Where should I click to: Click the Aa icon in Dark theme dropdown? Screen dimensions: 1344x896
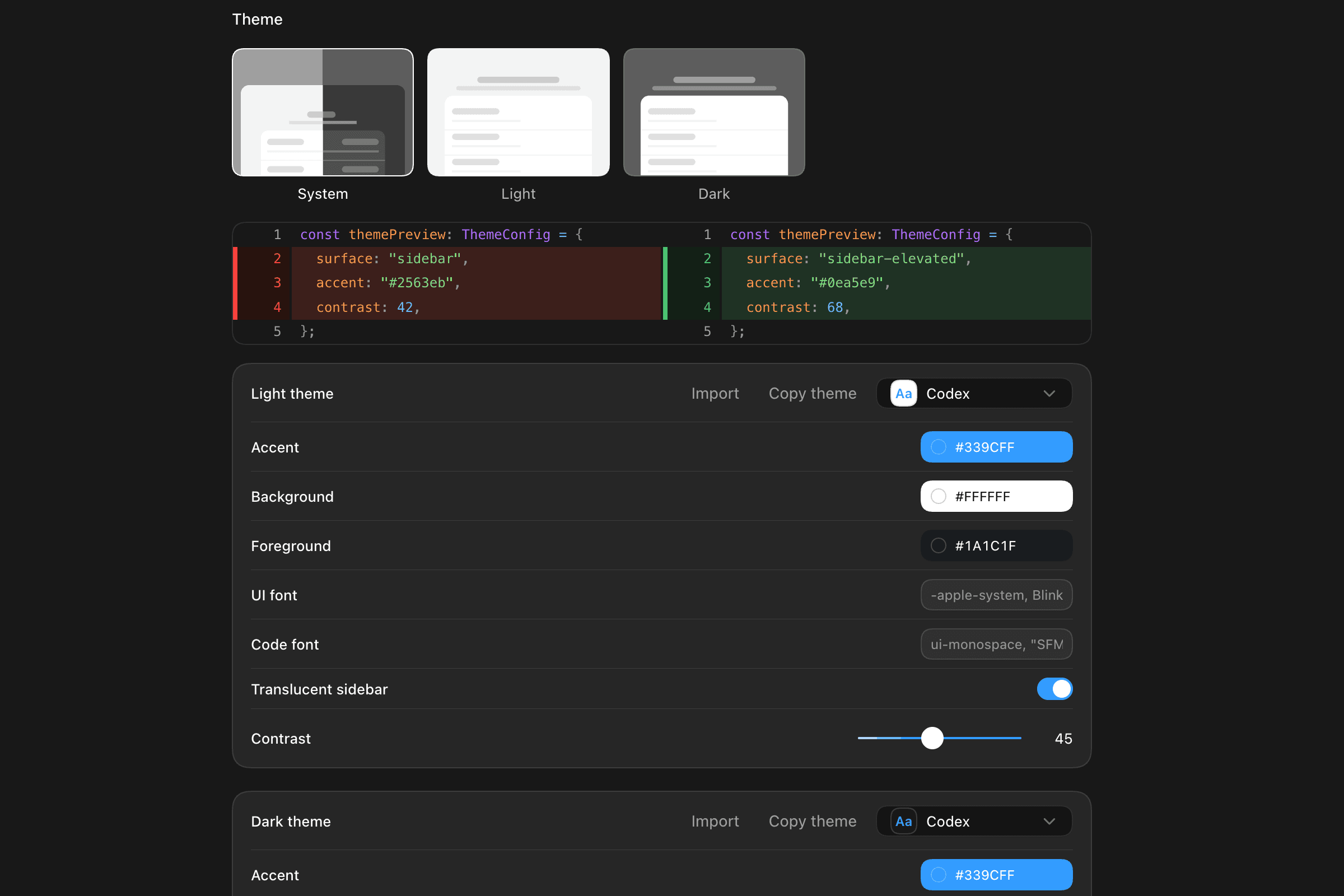point(903,821)
